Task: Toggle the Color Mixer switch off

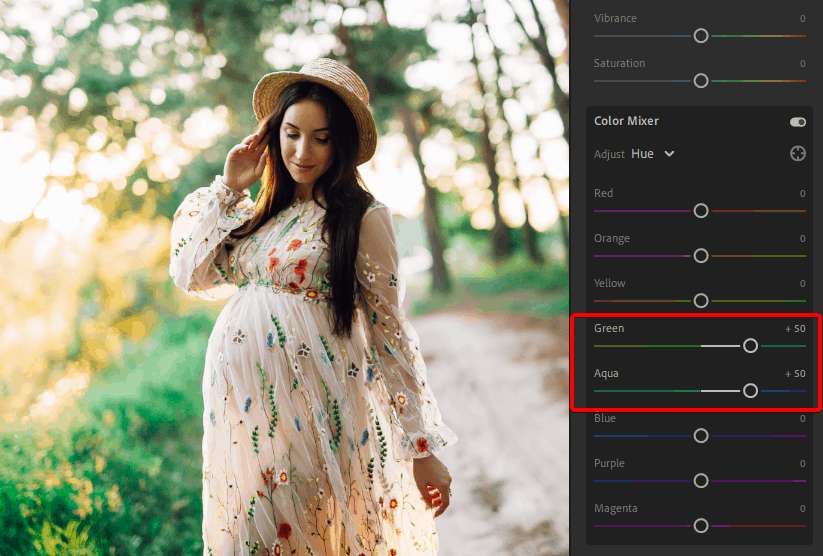Action: [798, 122]
